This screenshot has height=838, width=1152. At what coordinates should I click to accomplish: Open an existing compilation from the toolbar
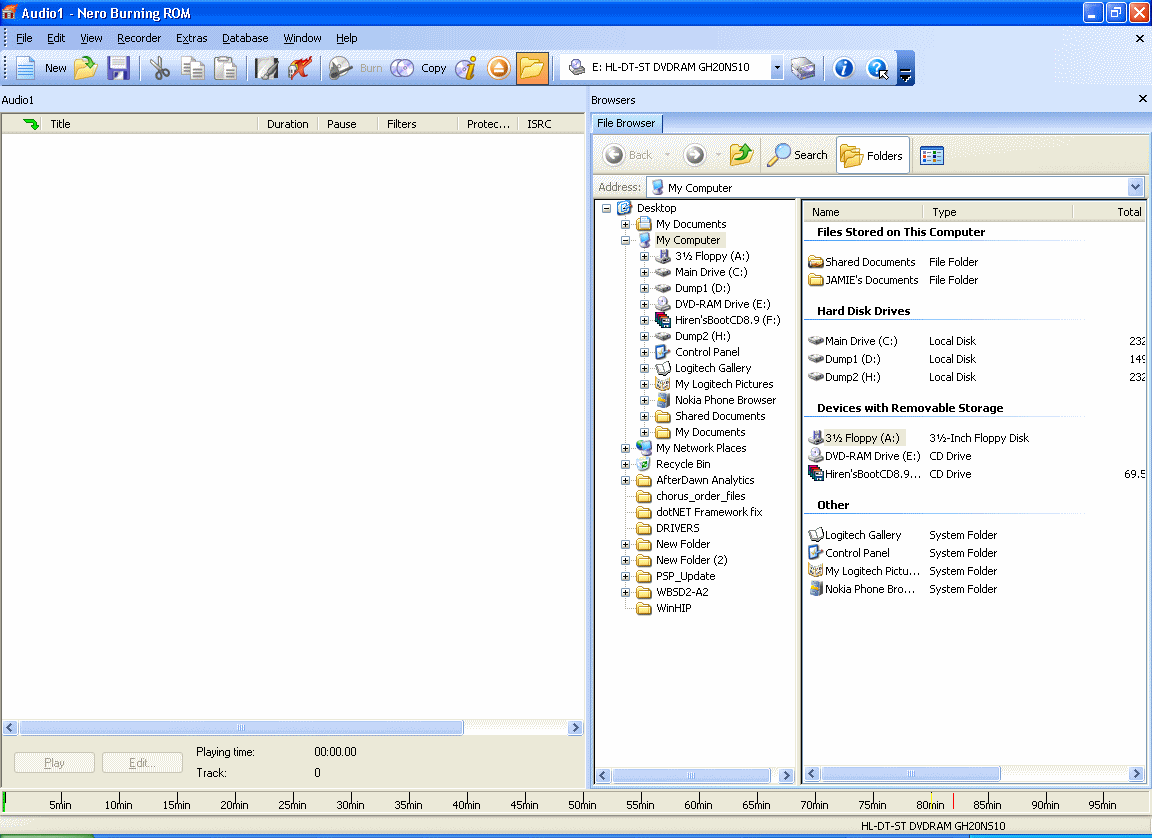(x=86, y=68)
